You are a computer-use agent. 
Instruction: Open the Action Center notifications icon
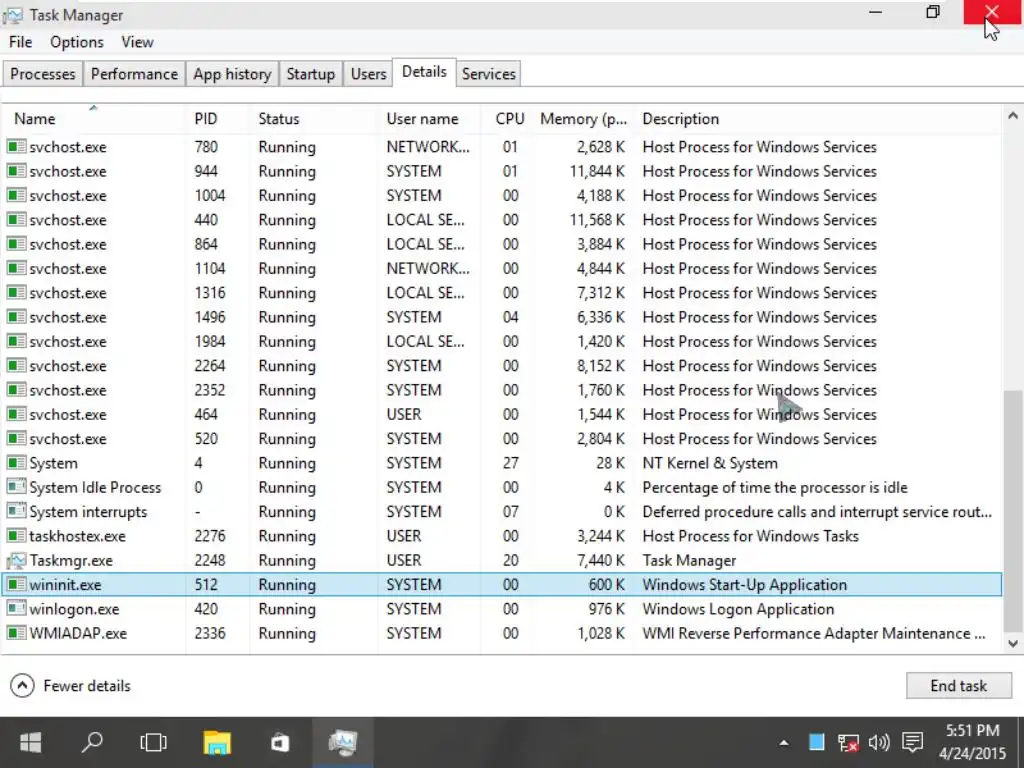click(912, 743)
